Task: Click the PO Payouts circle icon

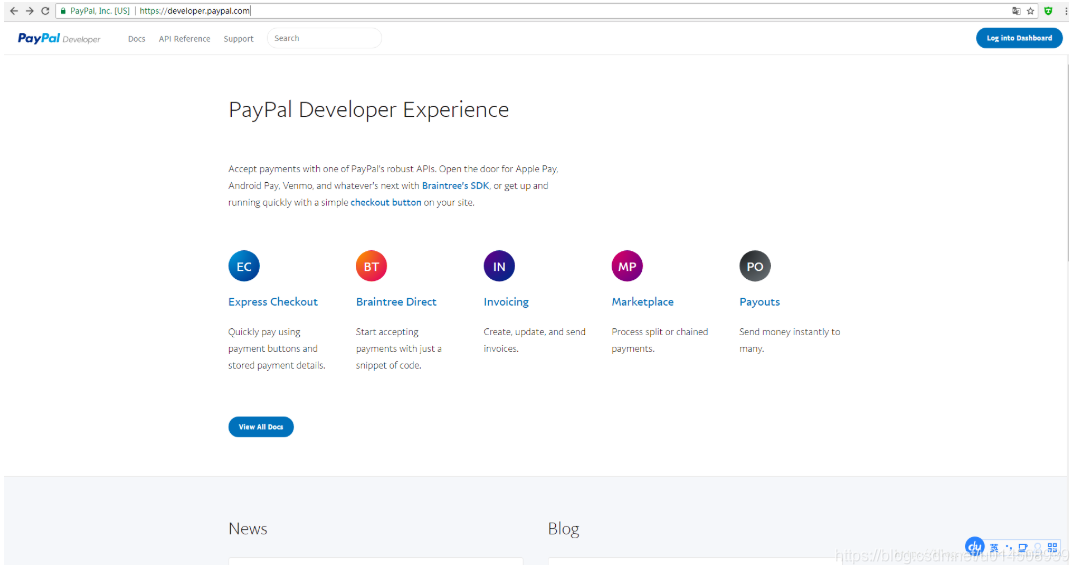Action: click(x=755, y=266)
